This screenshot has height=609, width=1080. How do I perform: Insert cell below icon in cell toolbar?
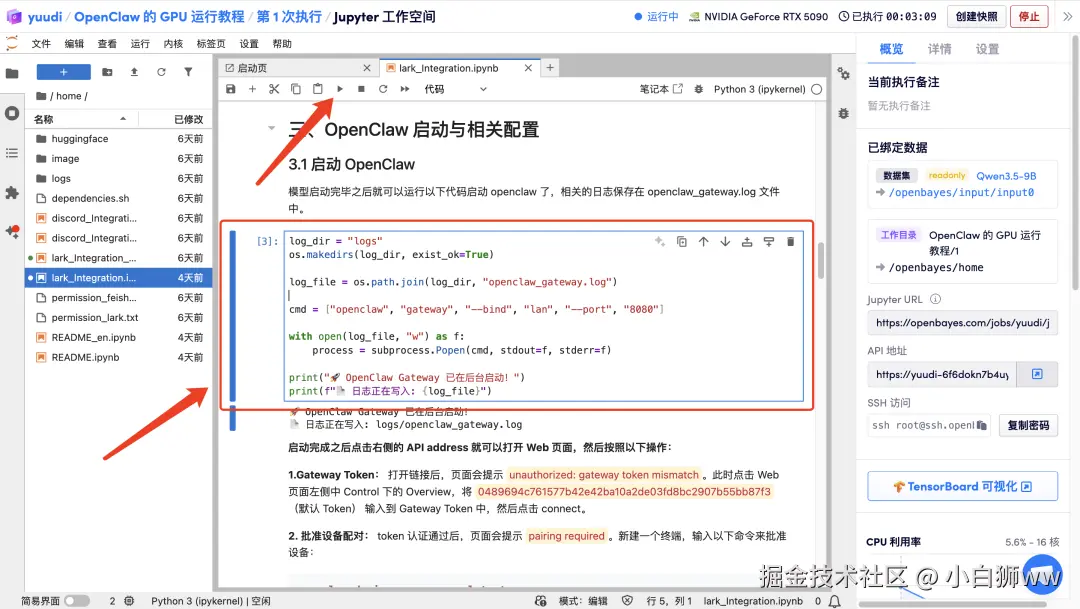click(x=769, y=242)
